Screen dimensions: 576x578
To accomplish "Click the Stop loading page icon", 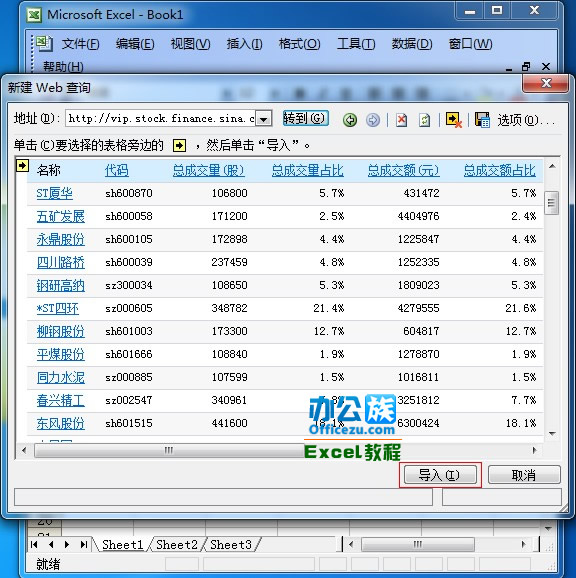I will point(401,120).
